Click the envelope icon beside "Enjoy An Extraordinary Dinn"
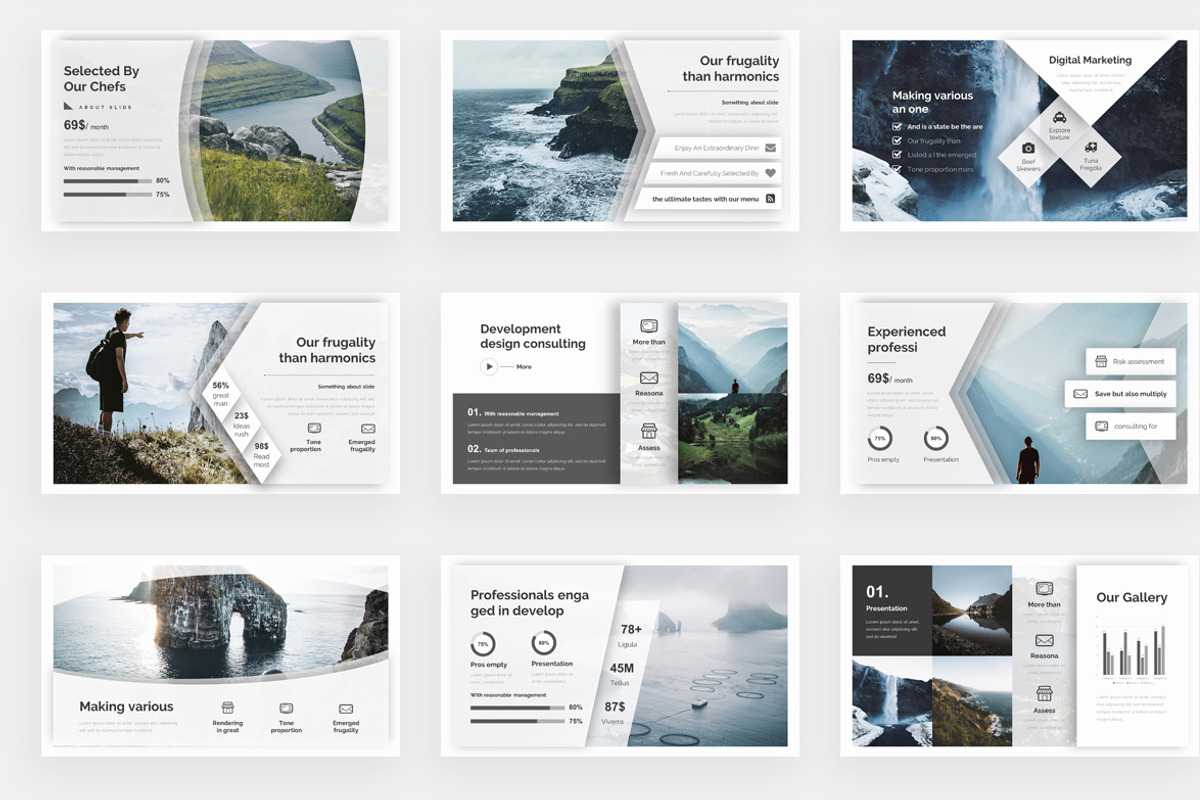 click(770, 148)
